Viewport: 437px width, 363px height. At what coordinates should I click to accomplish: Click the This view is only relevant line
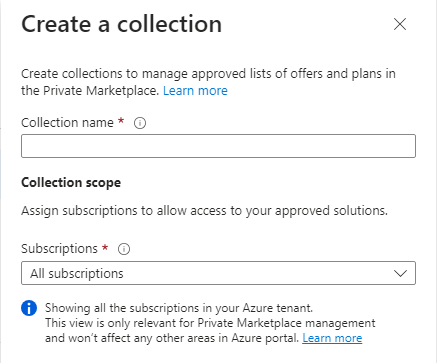[210, 323]
